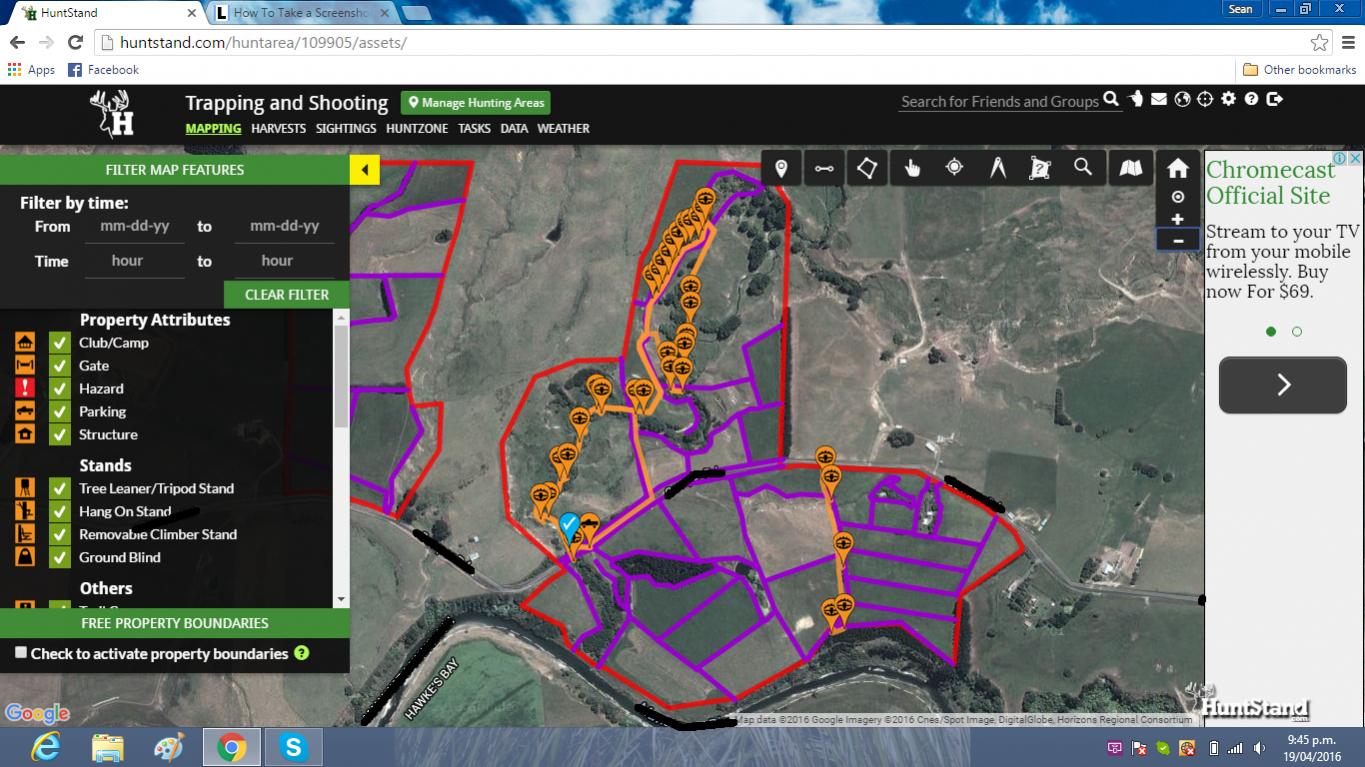Screen dimensions: 1365x767
Task: Check to activate property boundaries
Action: [x=21, y=653]
